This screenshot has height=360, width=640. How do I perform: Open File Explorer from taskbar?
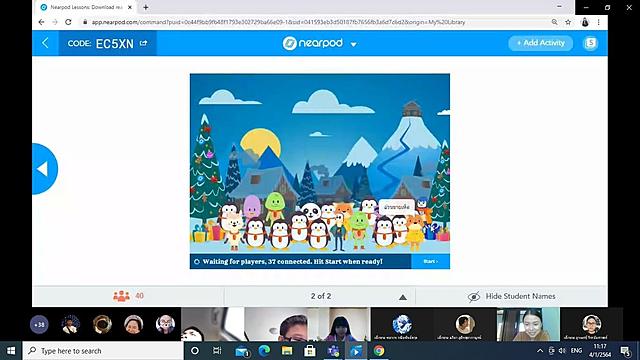point(287,351)
